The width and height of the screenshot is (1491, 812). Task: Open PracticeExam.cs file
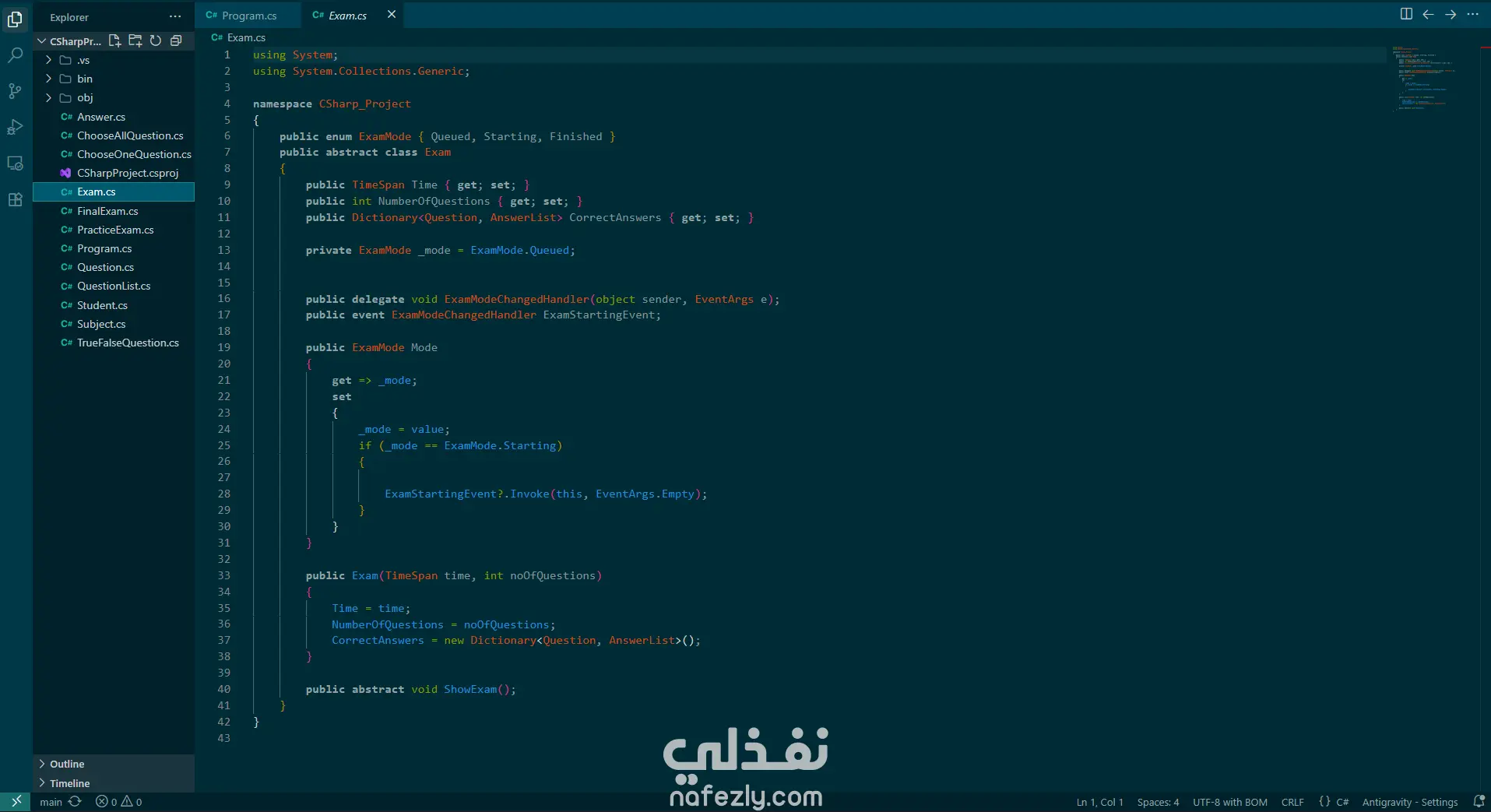click(x=114, y=230)
